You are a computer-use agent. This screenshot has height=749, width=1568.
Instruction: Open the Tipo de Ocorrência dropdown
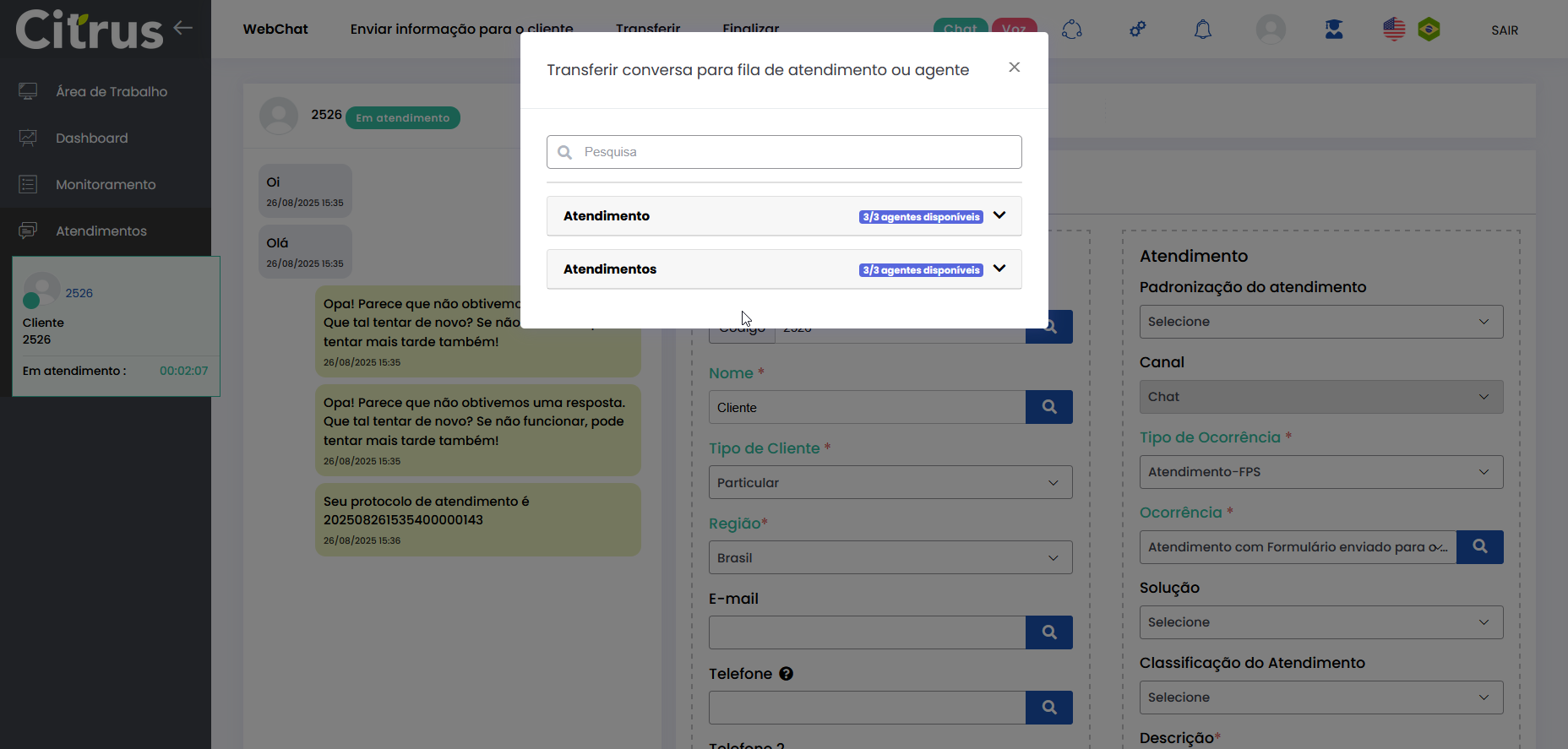1320,472
